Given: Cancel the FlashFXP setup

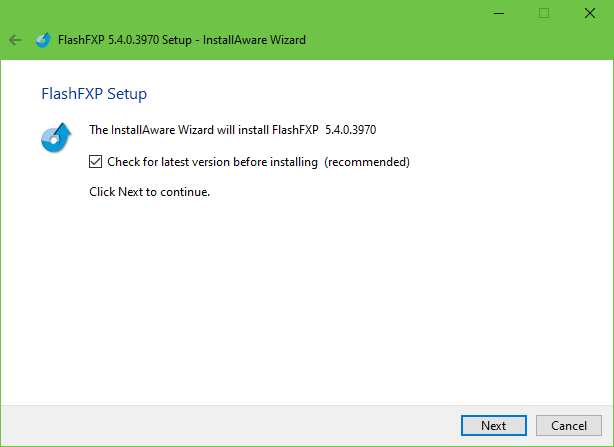Looking at the screenshot, I should pos(568,425).
